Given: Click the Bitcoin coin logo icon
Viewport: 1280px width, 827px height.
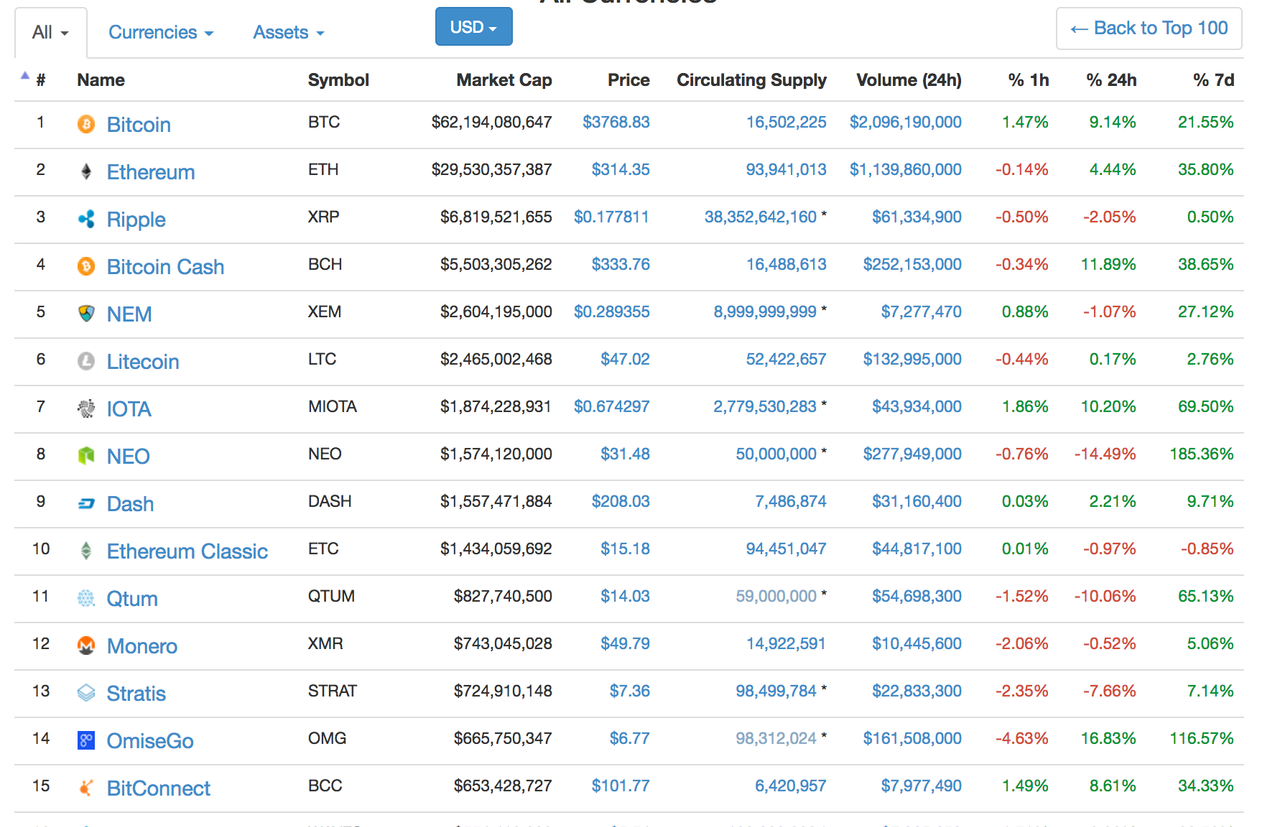Looking at the screenshot, I should [x=86, y=124].
